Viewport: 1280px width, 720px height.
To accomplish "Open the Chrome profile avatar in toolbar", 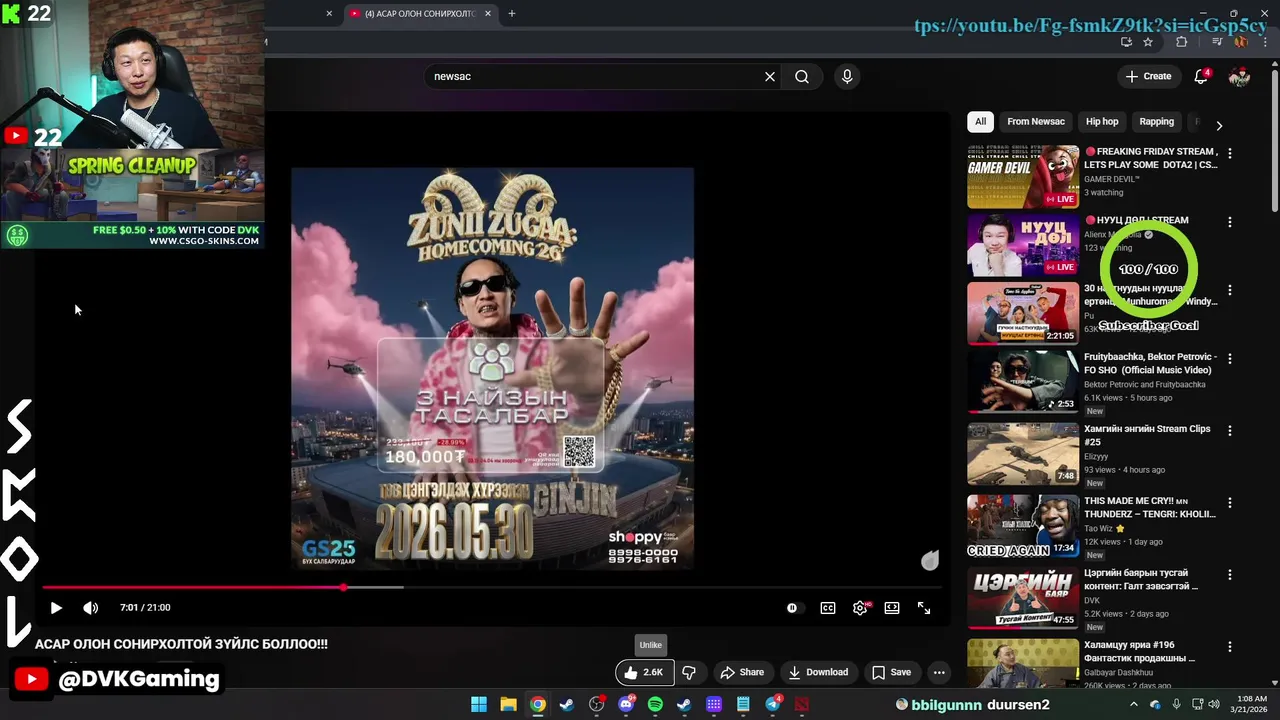I will click(1241, 42).
